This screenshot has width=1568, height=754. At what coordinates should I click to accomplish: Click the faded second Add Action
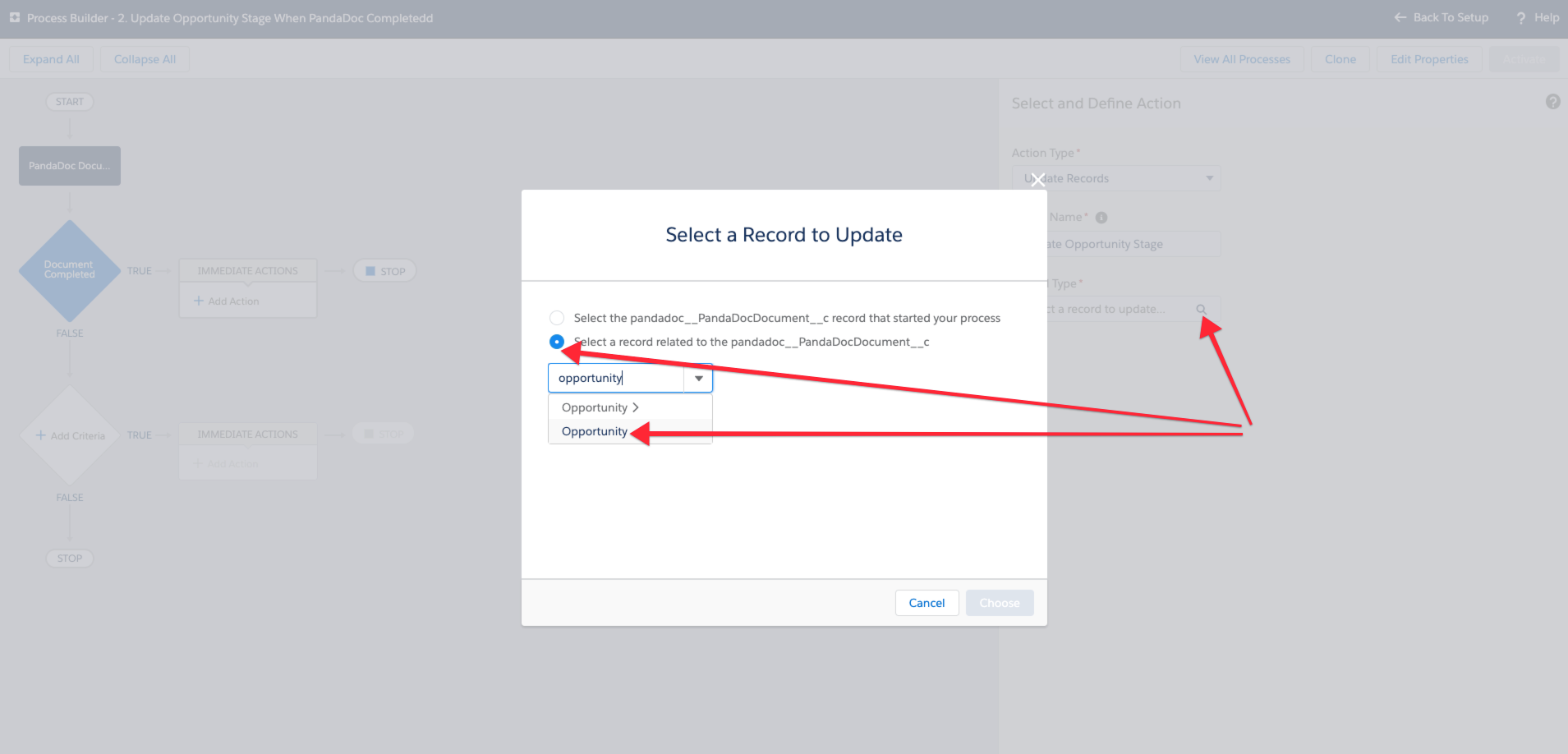226,464
